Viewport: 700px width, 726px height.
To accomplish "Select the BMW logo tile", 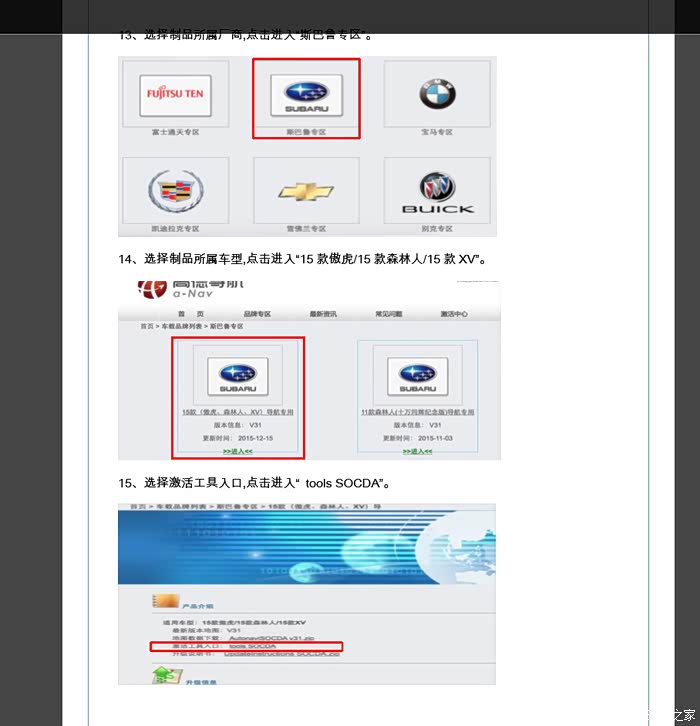I will [437, 94].
